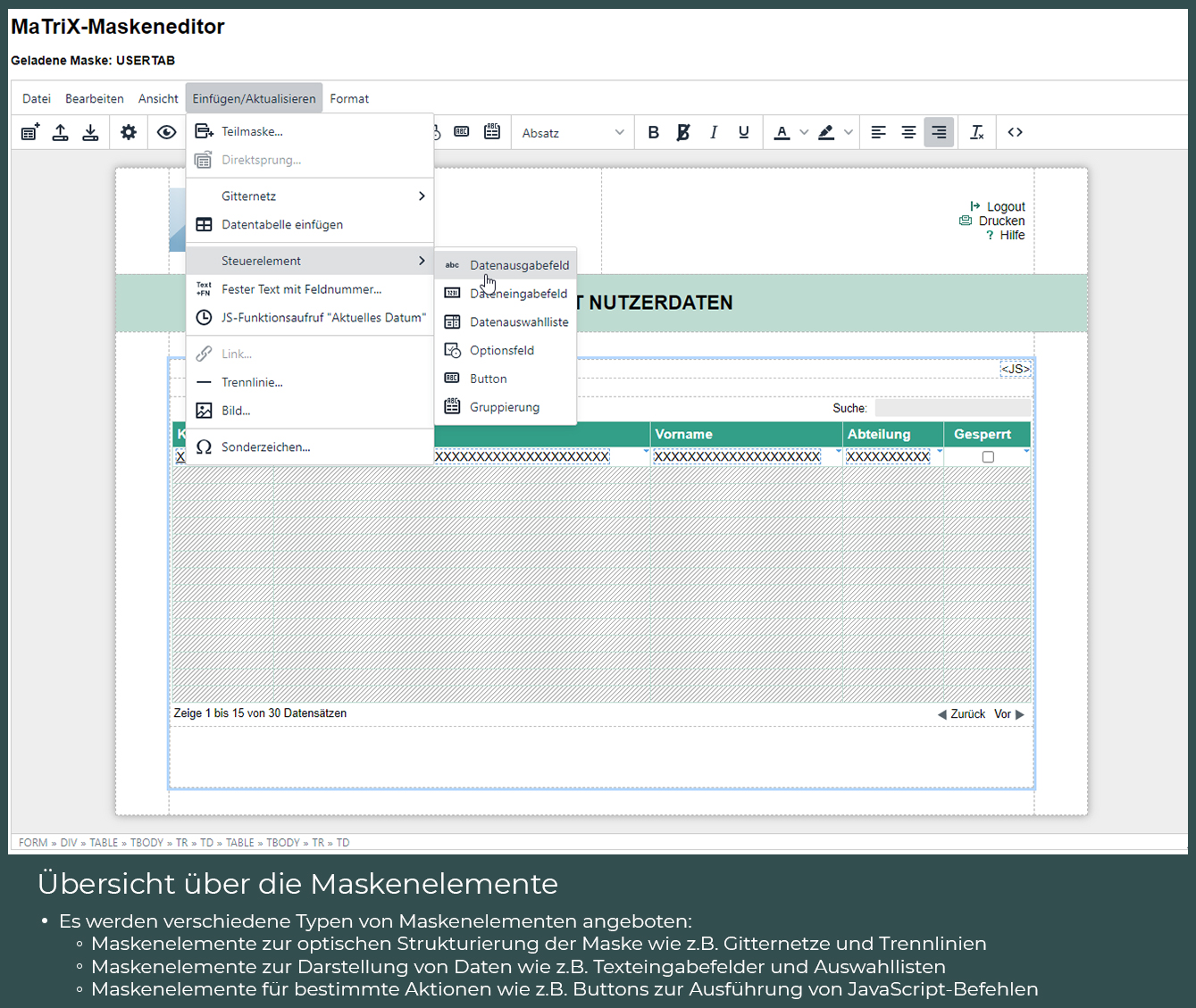Viewport: 1196px width, 1008px height.
Task: Clear formatting using the Tx icon
Action: click(977, 132)
